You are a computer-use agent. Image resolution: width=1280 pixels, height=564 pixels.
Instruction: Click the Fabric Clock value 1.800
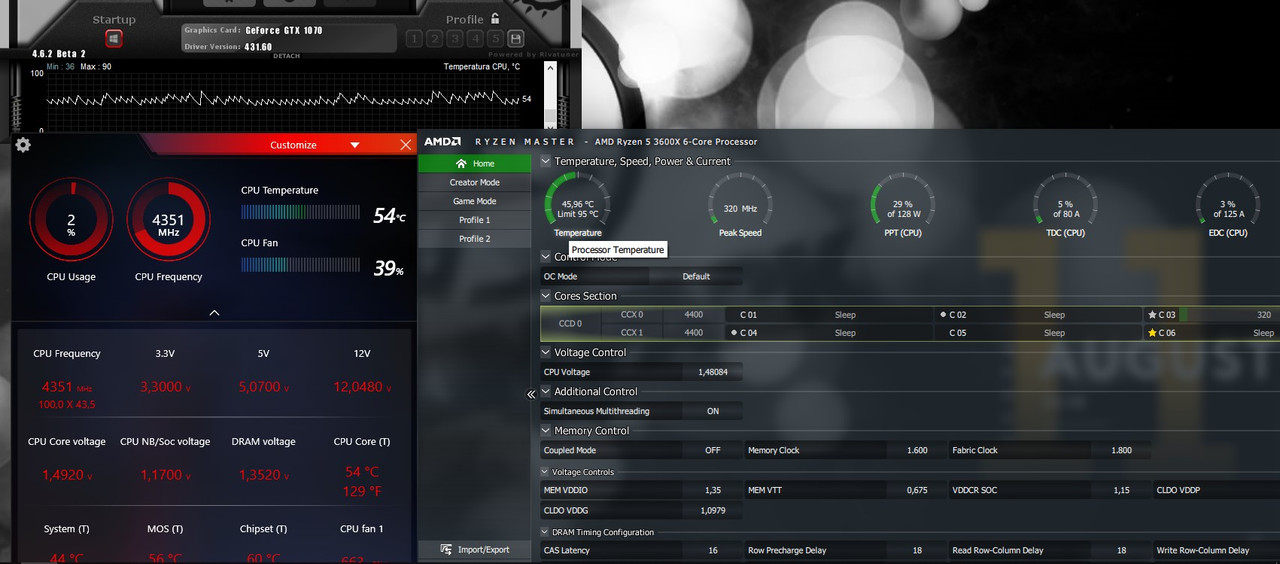pyautogui.click(x=1121, y=450)
